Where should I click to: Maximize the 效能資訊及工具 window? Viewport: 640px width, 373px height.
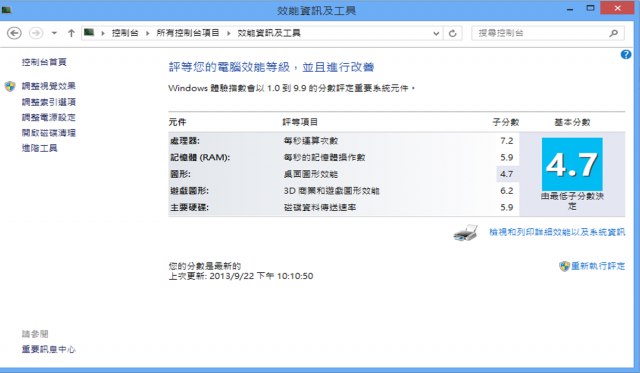pyautogui.click(x=590, y=8)
